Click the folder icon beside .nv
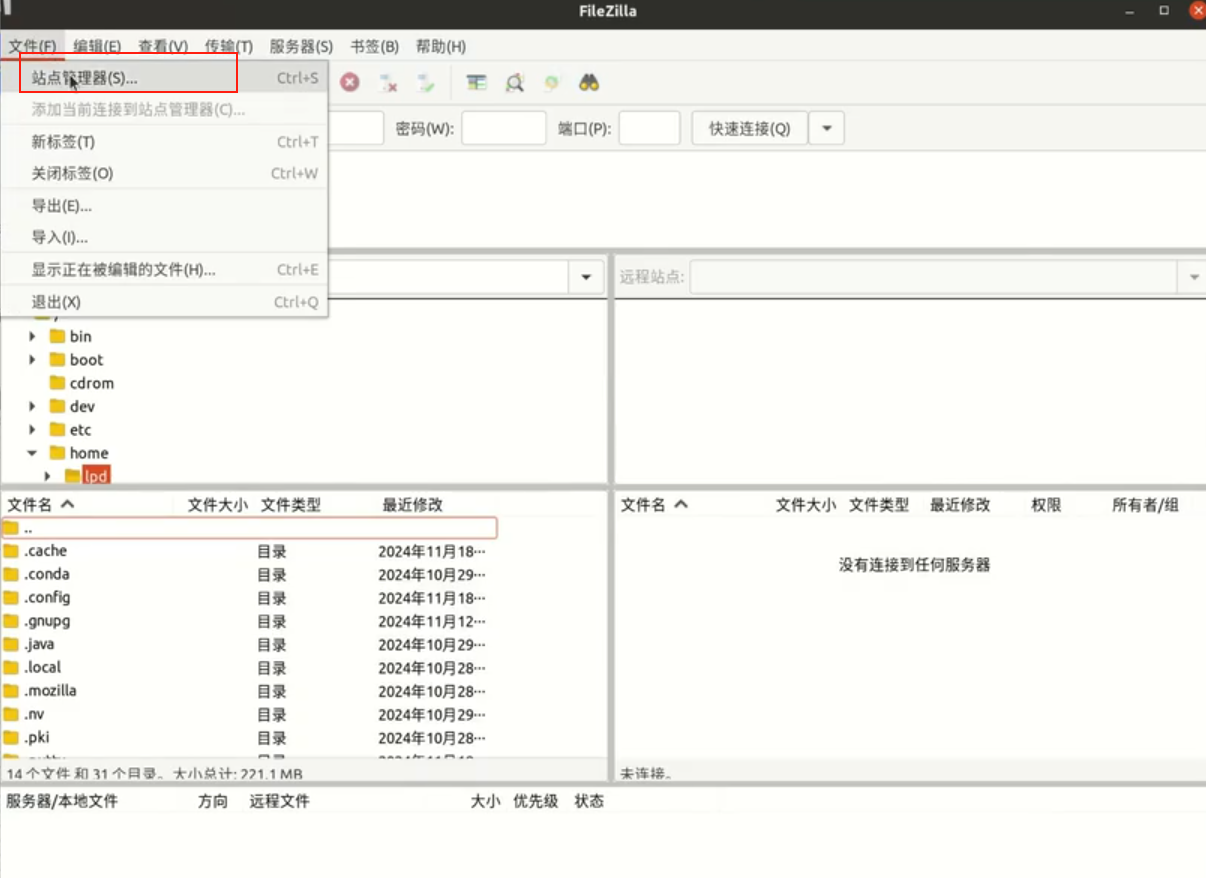The height and width of the screenshot is (878, 1206). (11, 714)
